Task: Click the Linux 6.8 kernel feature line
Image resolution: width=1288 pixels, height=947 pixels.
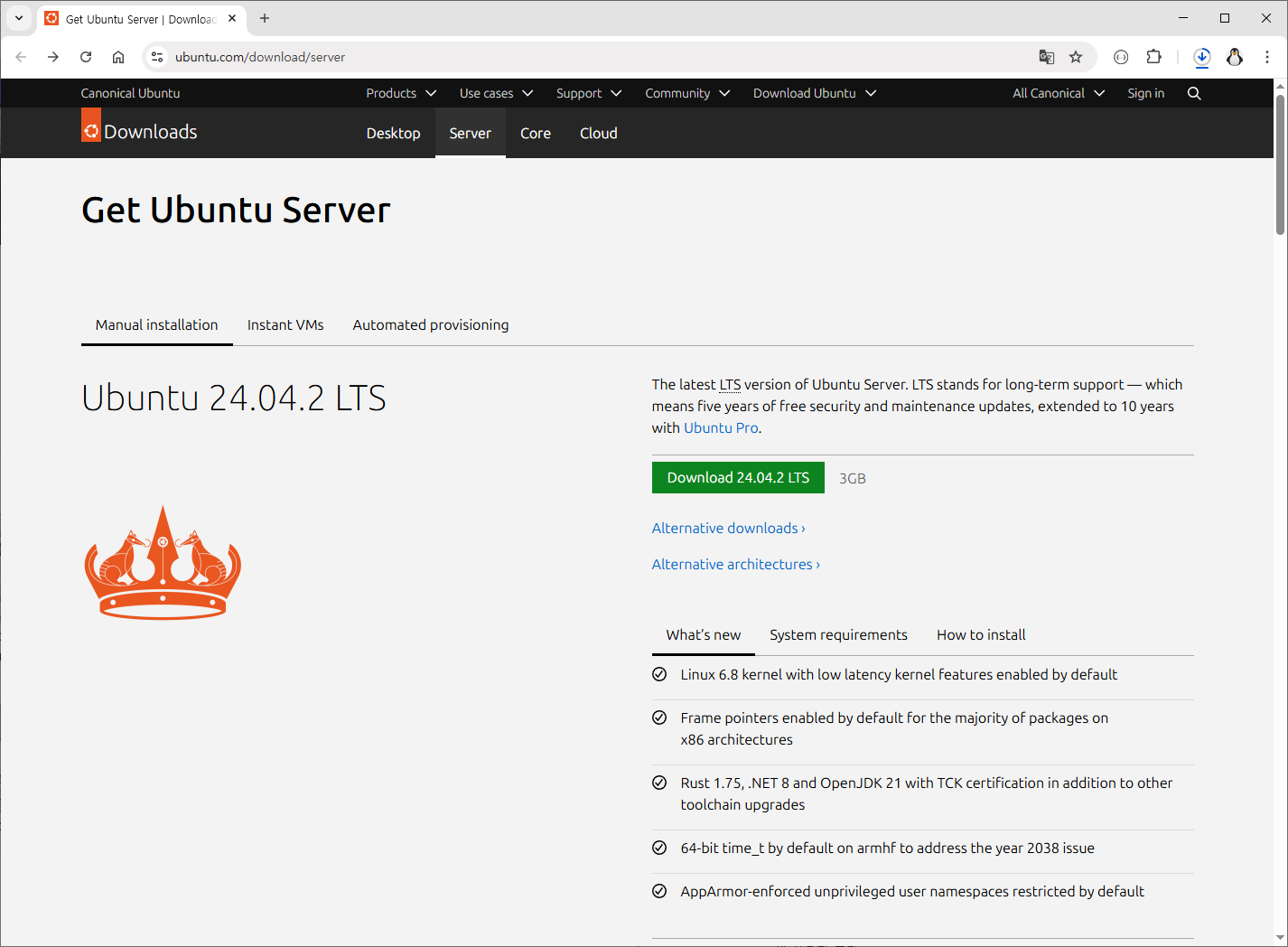Action: click(899, 675)
